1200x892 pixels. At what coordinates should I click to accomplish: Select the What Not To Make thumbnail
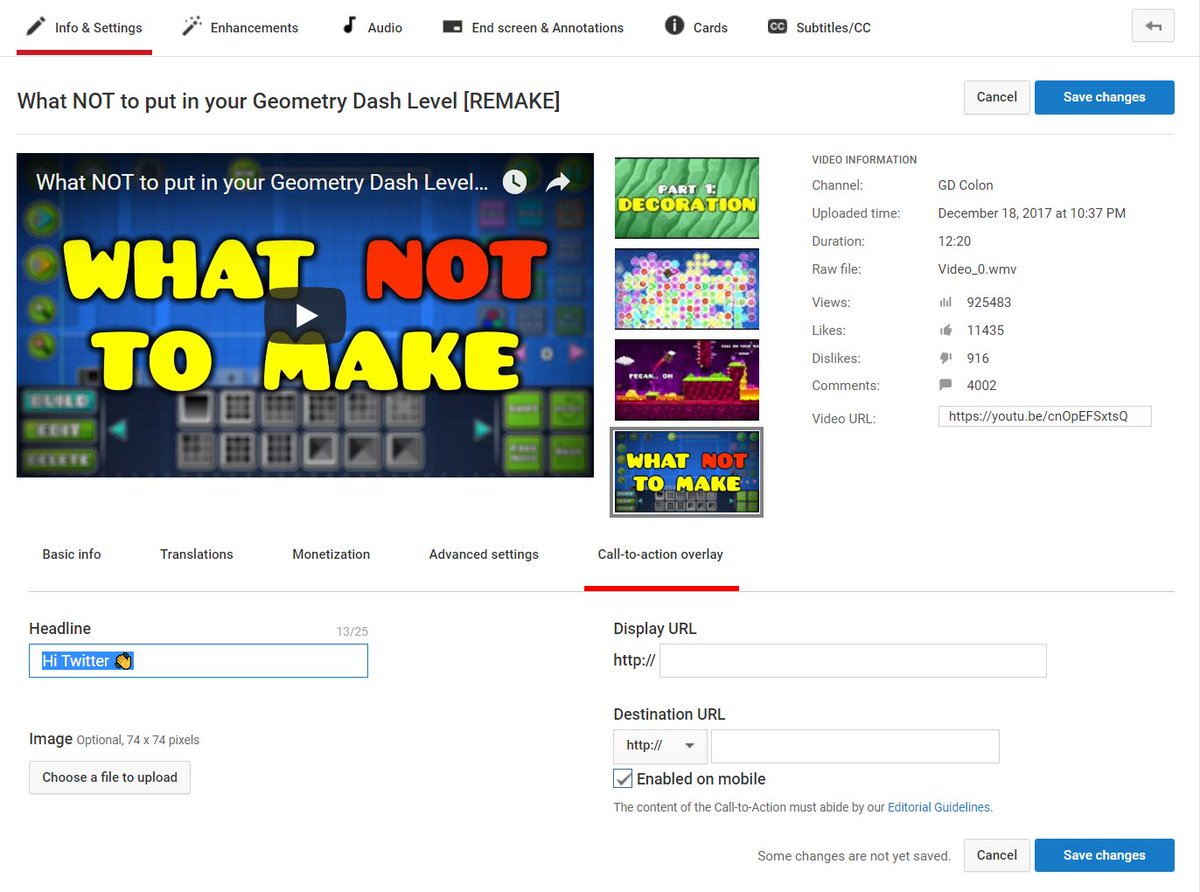686,472
